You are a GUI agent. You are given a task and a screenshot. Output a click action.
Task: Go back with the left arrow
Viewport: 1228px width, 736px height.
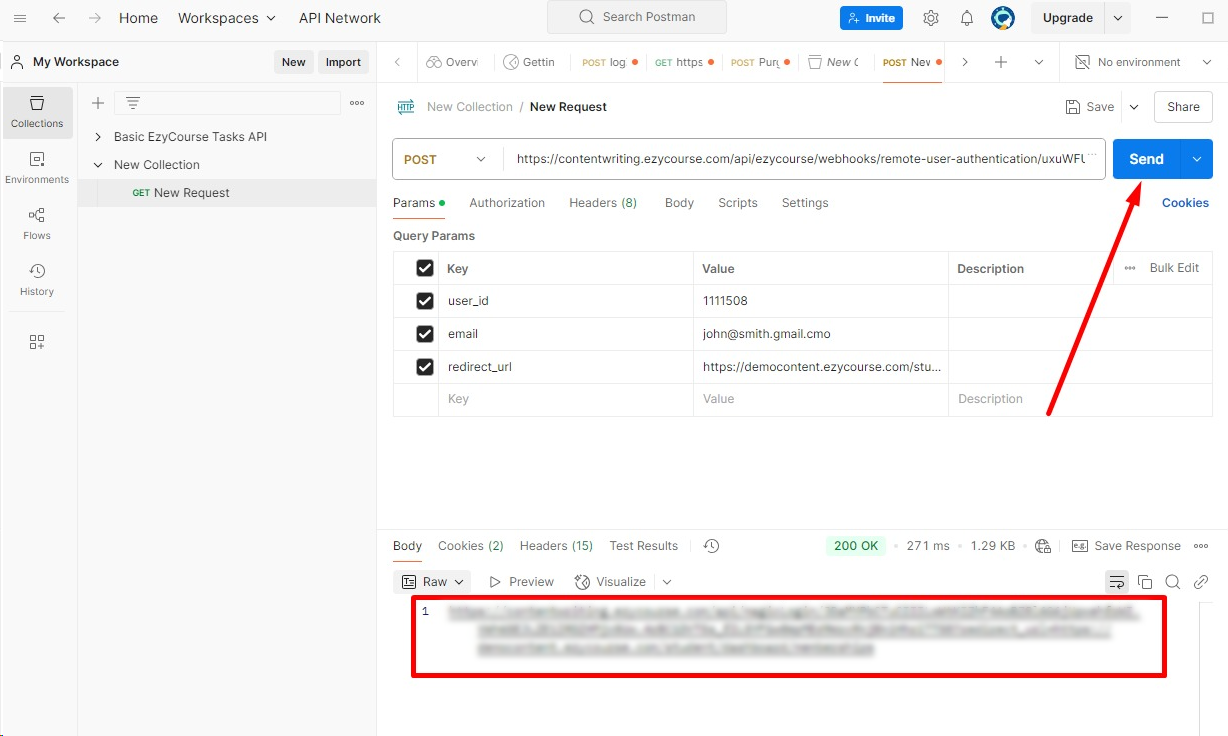[x=59, y=18]
